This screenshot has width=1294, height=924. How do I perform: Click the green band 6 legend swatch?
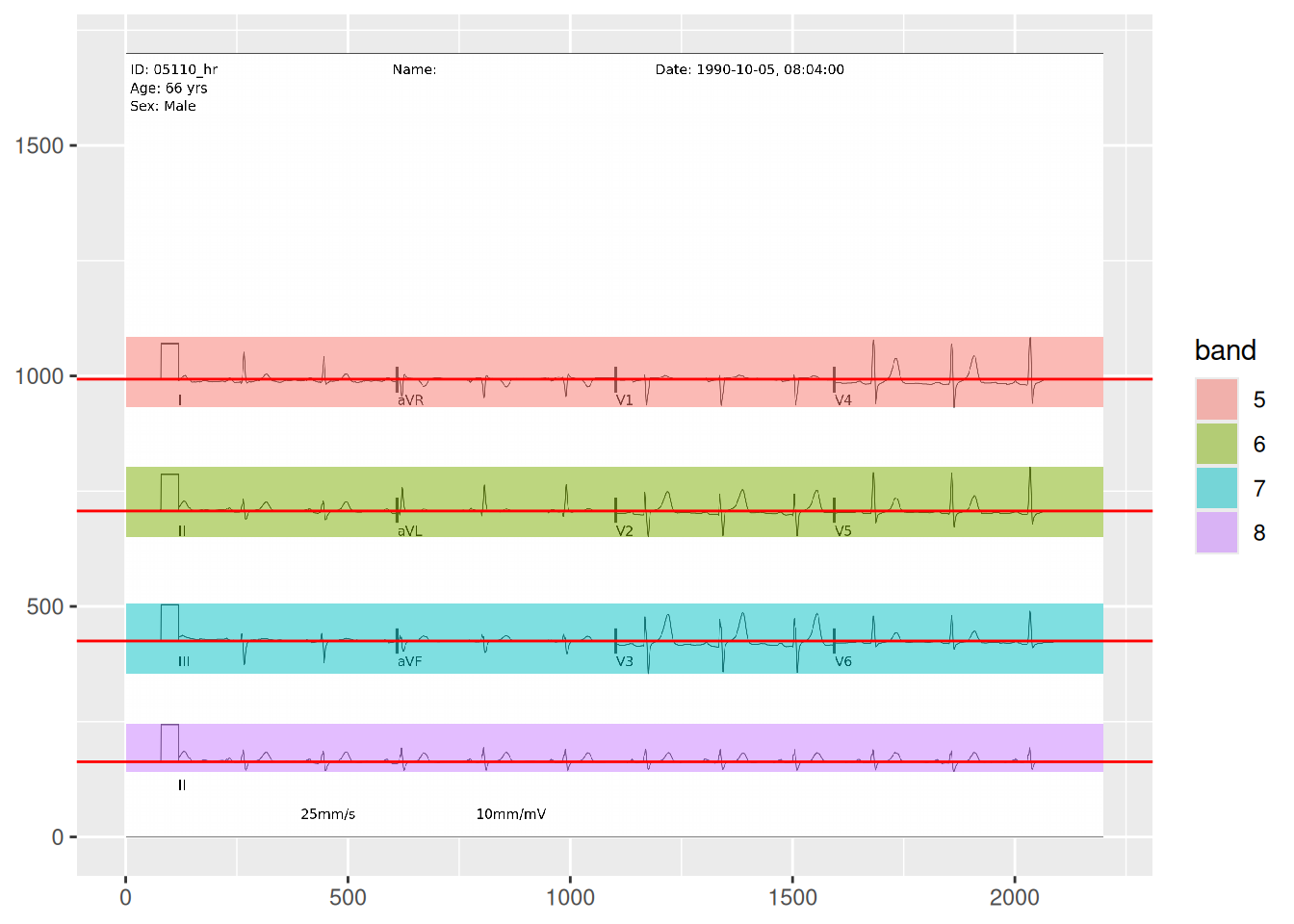tap(1216, 444)
